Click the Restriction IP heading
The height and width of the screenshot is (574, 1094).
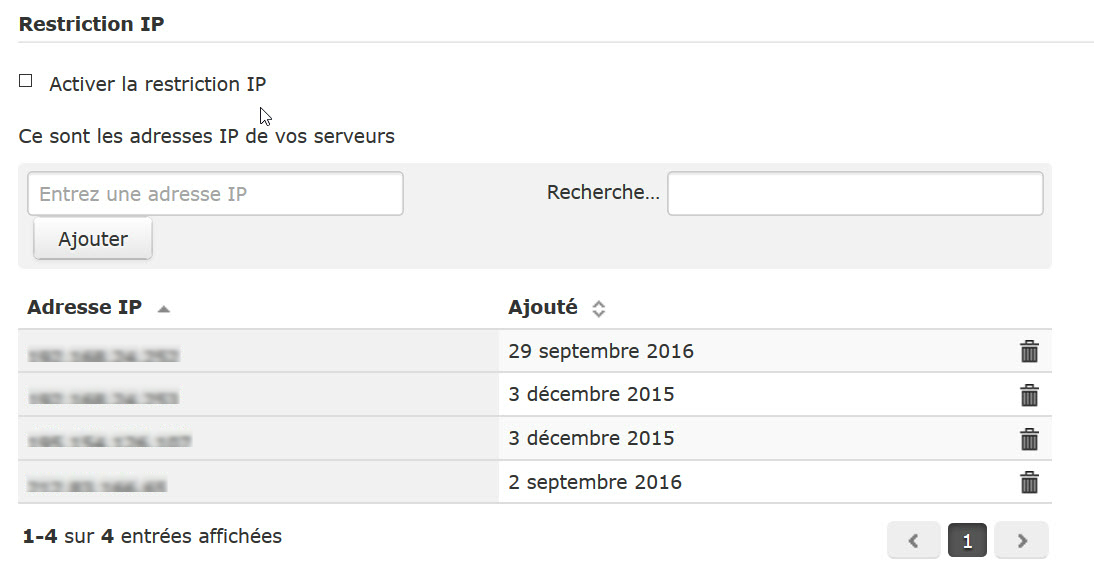click(91, 24)
